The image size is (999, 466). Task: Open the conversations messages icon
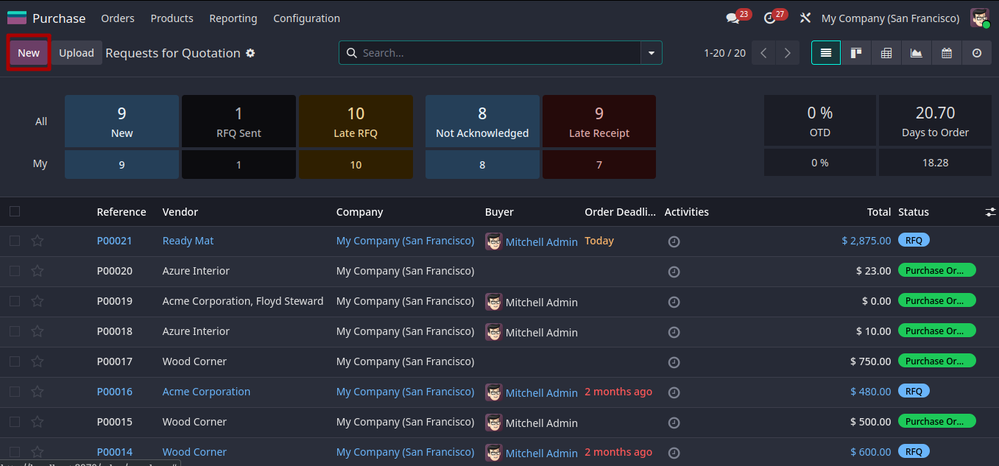tap(733, 18)
